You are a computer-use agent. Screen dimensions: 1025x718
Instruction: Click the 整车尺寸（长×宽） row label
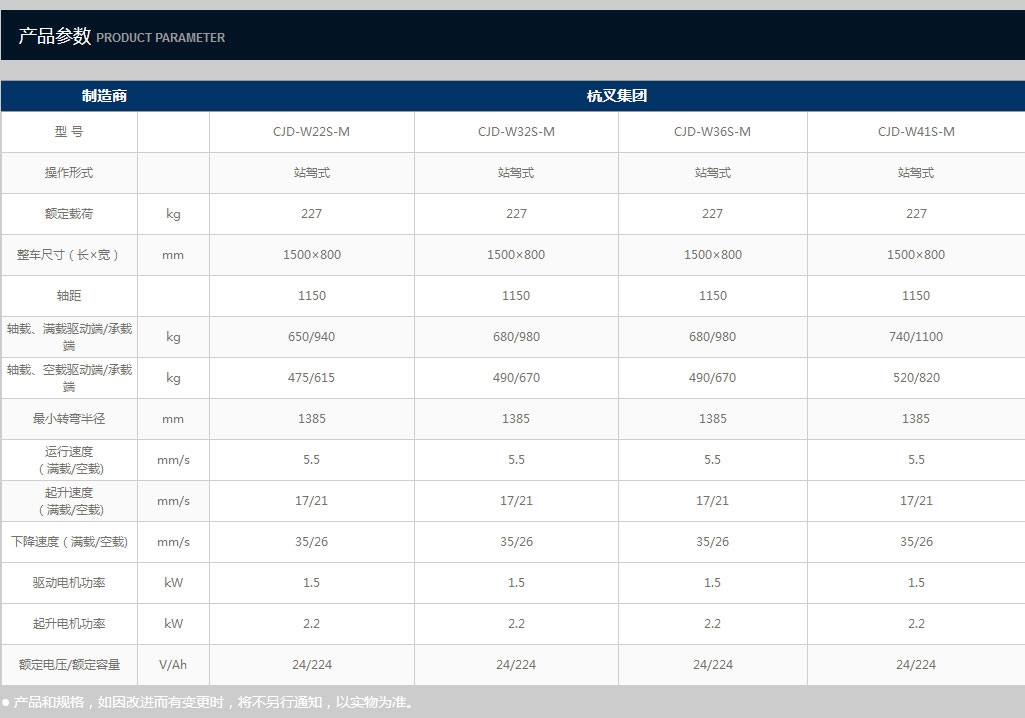click(69, 254)
